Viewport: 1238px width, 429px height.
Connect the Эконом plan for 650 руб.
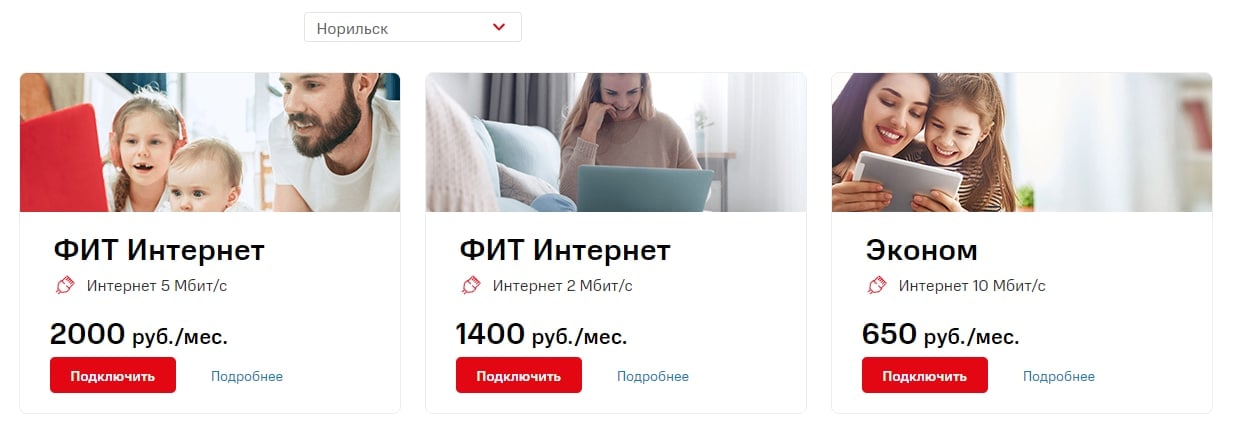(x=925, y=375)
